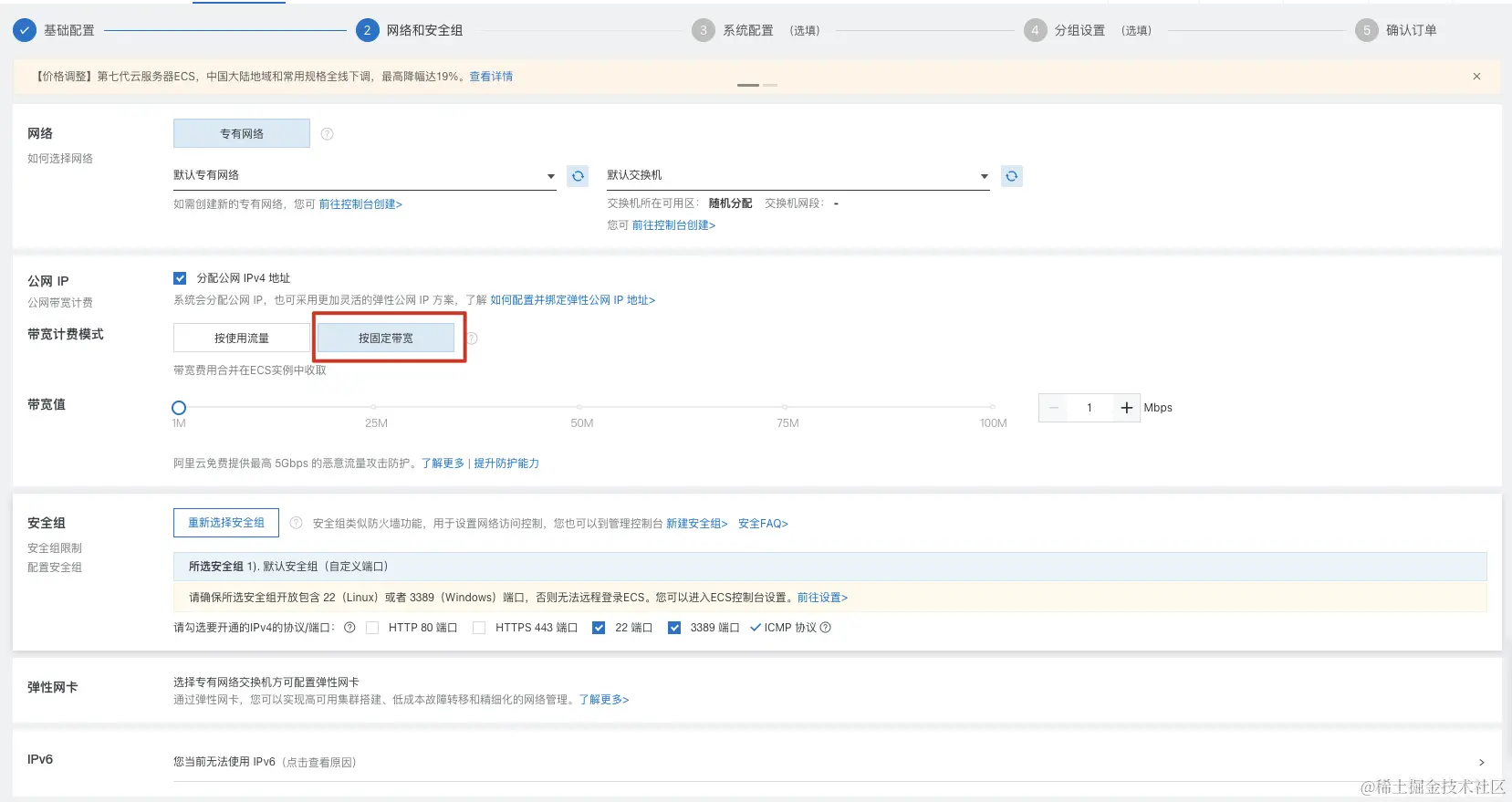
Task: Click the 如何选择网络 help link
Action: click(60, 159)
